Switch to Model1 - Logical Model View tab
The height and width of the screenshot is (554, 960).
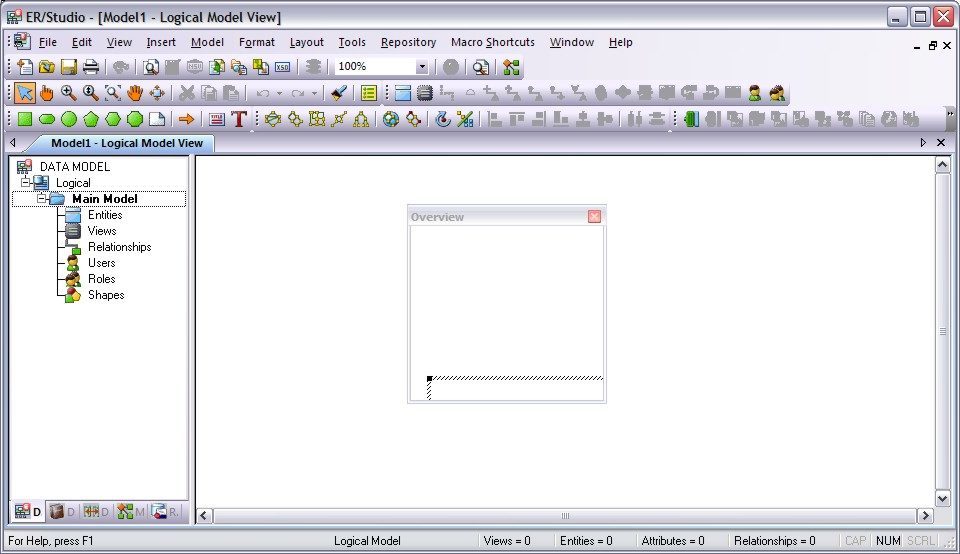126,143
